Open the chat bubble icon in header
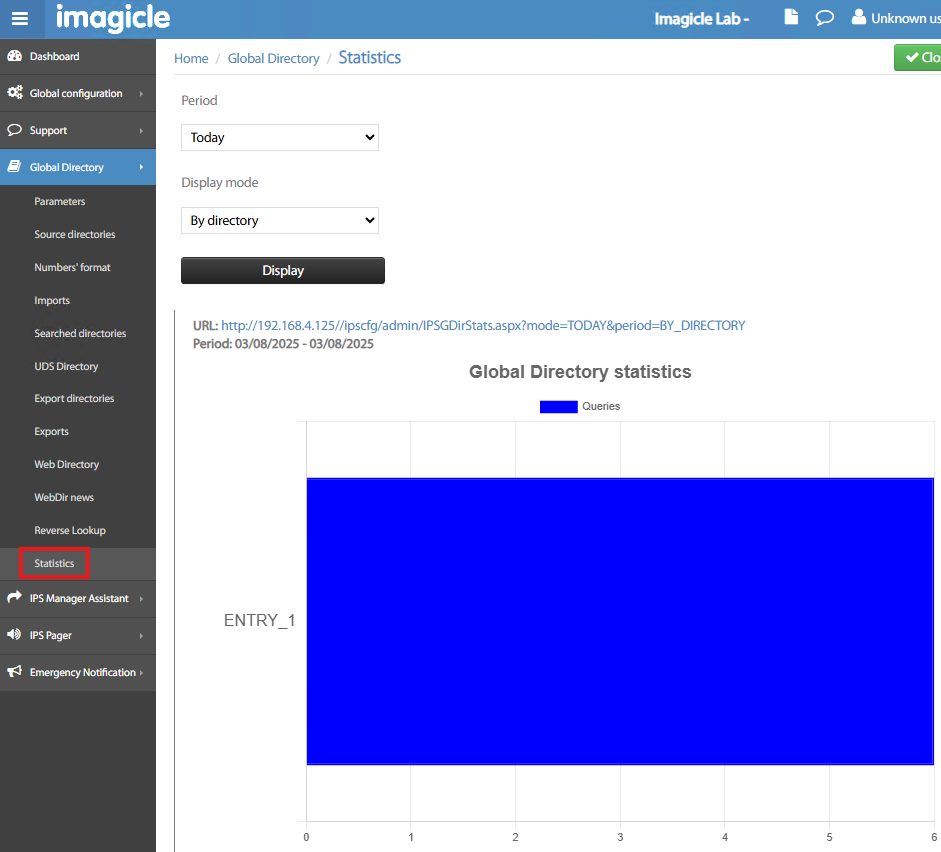Image resolution: width=941 pixels, height=852 pixels. [x=824, y=18]
